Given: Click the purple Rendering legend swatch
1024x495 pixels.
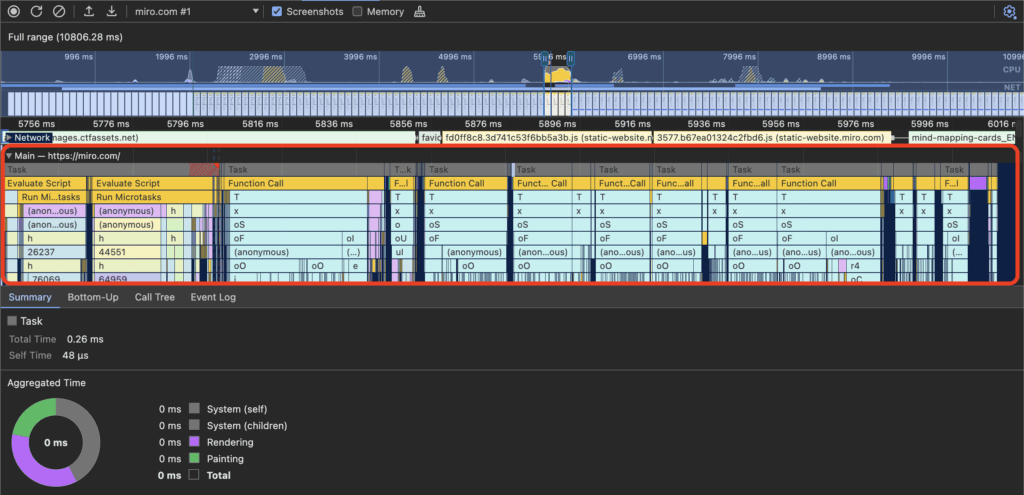Looking at the screenshot, I should [x=194, y=442].
